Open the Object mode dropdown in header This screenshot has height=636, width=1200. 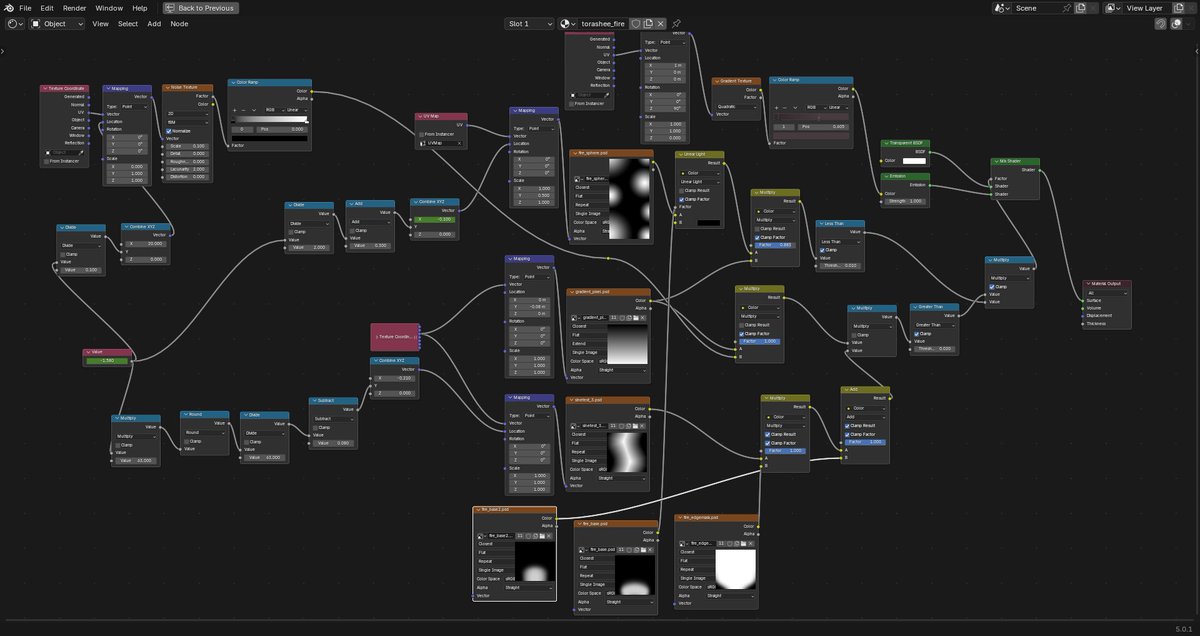click(57, 23)
